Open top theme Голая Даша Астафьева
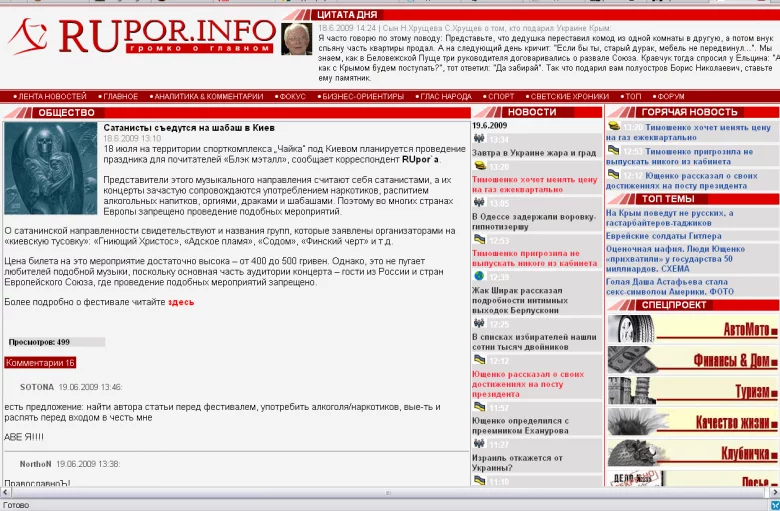780x511 pixels. tap(670, 287)
